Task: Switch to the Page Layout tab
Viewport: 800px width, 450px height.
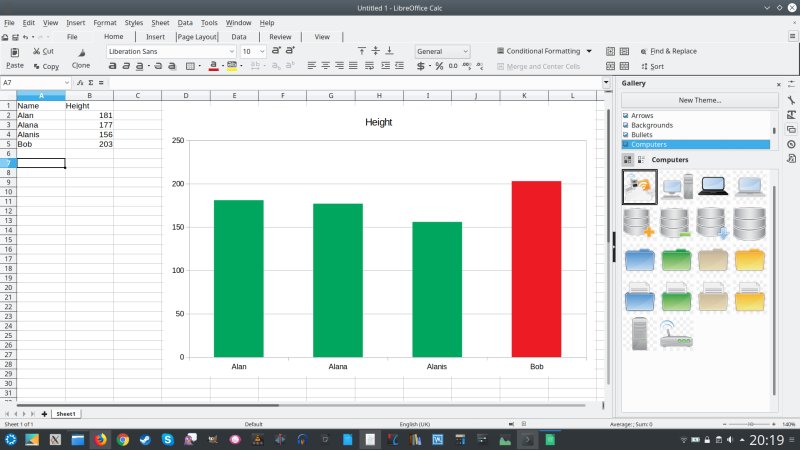Action: tap(197, 37)
